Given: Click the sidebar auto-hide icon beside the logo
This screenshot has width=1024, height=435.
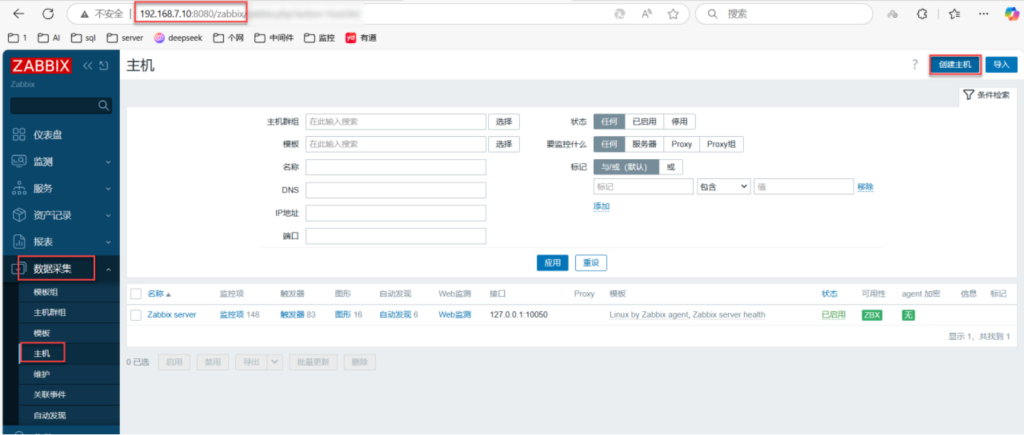Looking at the screenshot, I should [x=103, y=66].
